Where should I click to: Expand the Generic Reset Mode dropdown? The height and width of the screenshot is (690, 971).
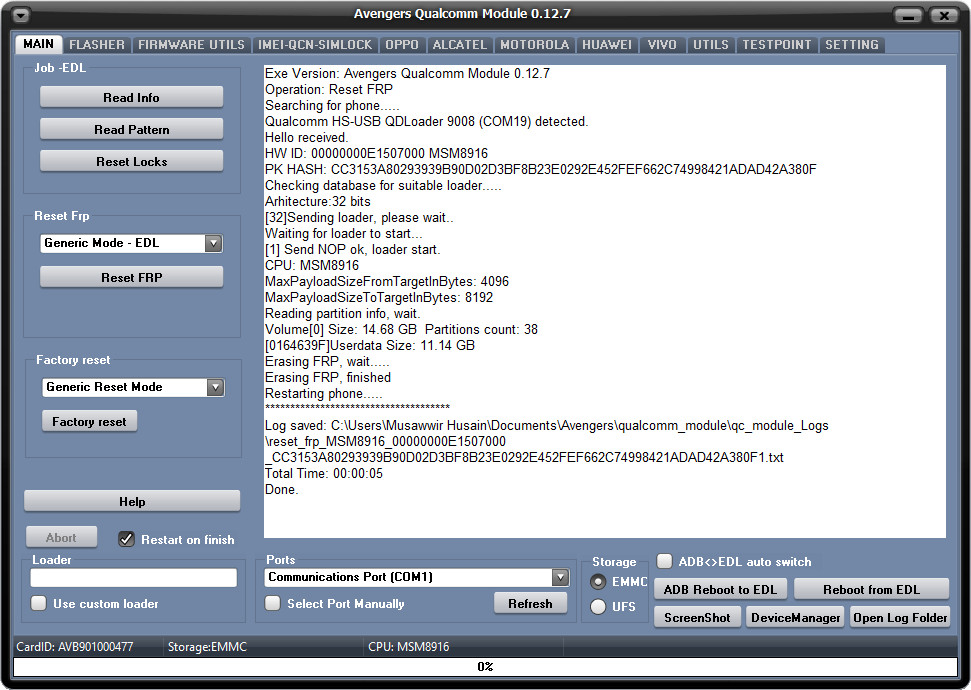215,387
